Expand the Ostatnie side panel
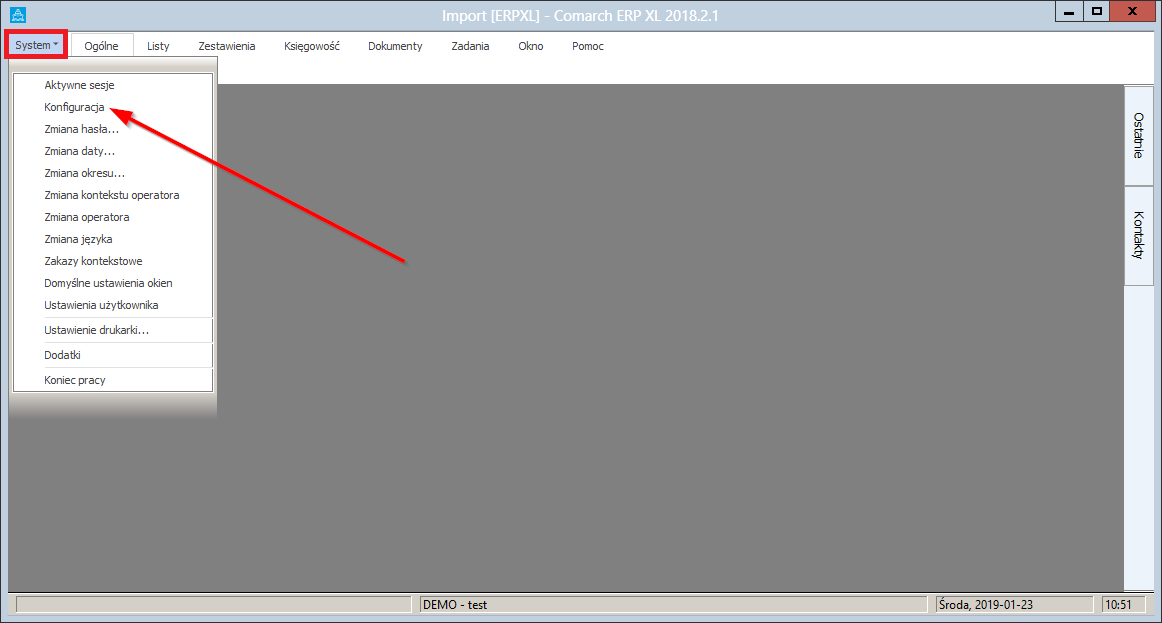Viewport: 1162px width, 623px height. point(1138,135)
